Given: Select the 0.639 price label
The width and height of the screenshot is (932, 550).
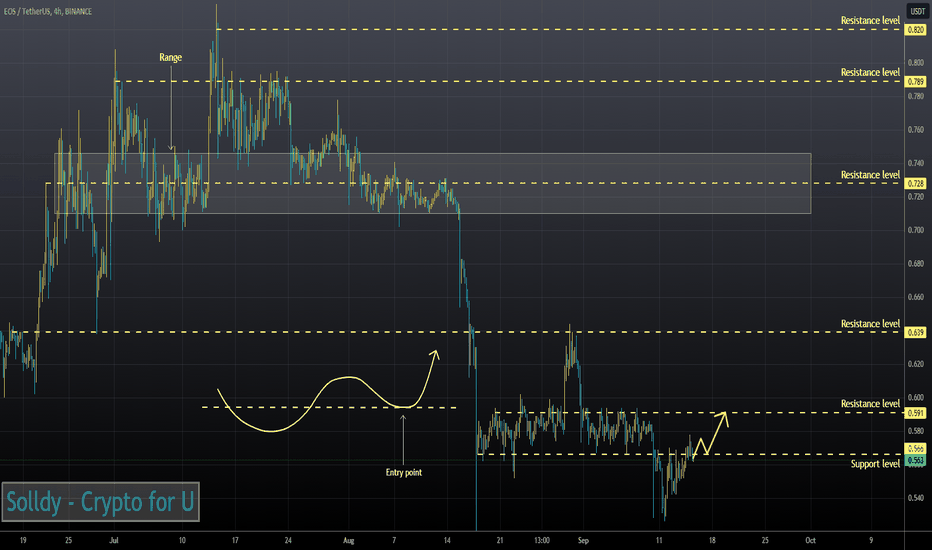Looking at the screenshot, I should [x=916, y=332].
